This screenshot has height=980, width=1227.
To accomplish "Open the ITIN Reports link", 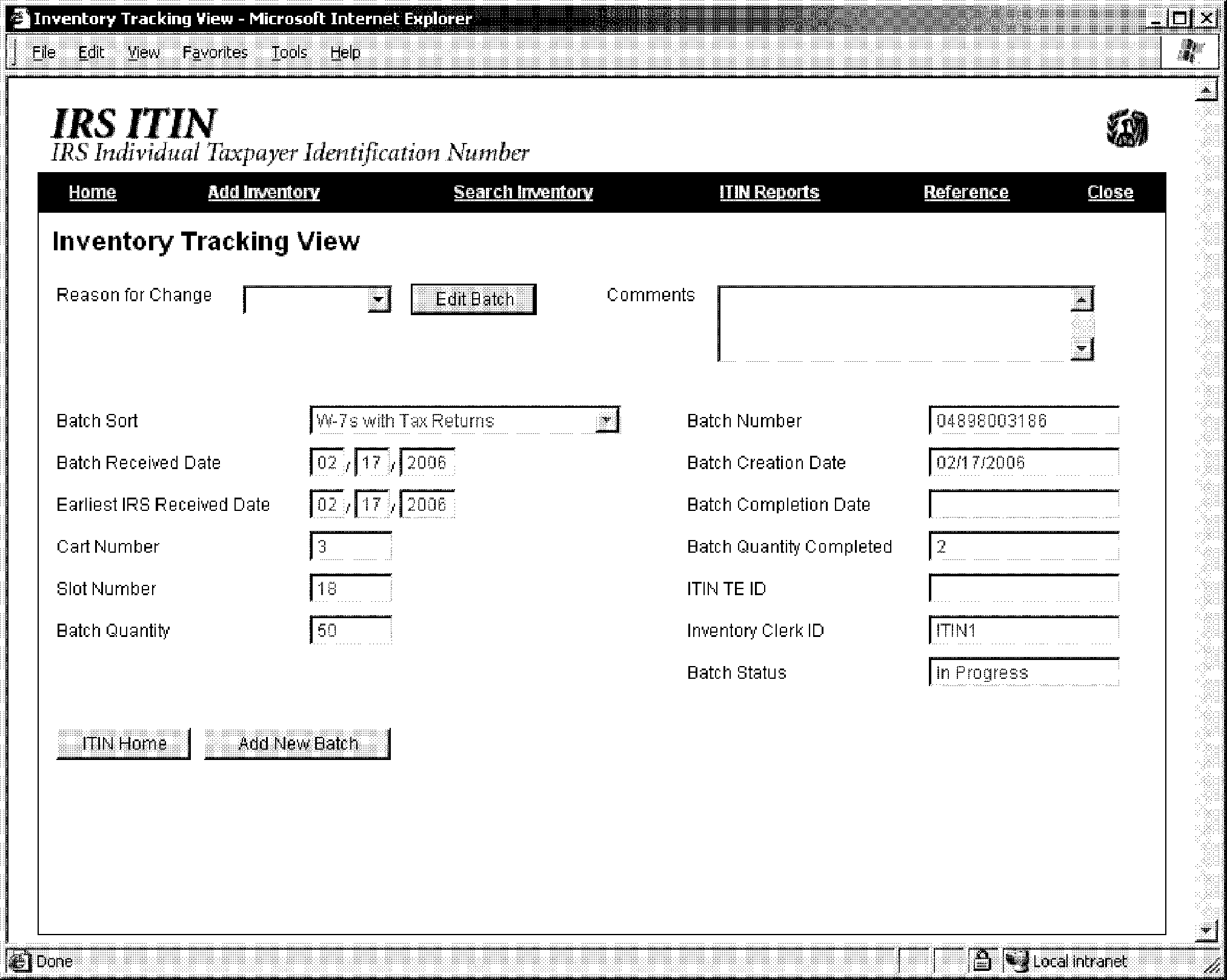I will (769, 192).
